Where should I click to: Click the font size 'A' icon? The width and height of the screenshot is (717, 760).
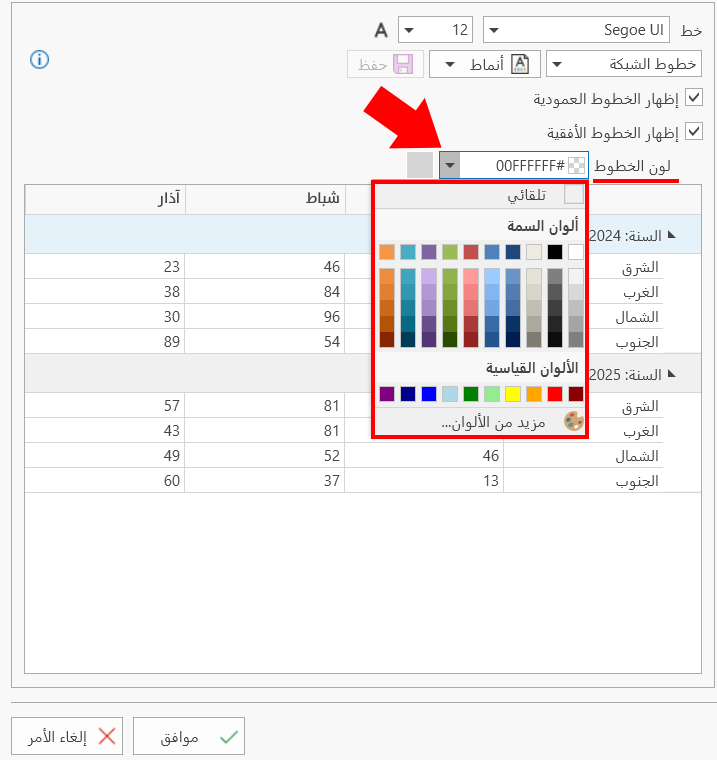(382, 30)
